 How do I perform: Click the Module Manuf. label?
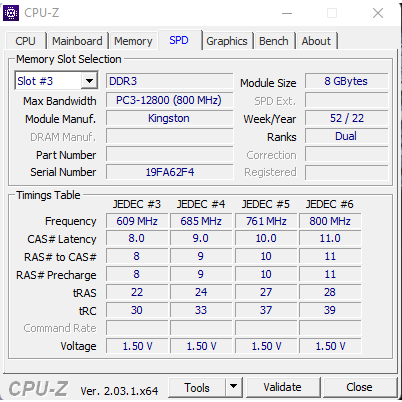pyautogui.click(x=60, y=119)
